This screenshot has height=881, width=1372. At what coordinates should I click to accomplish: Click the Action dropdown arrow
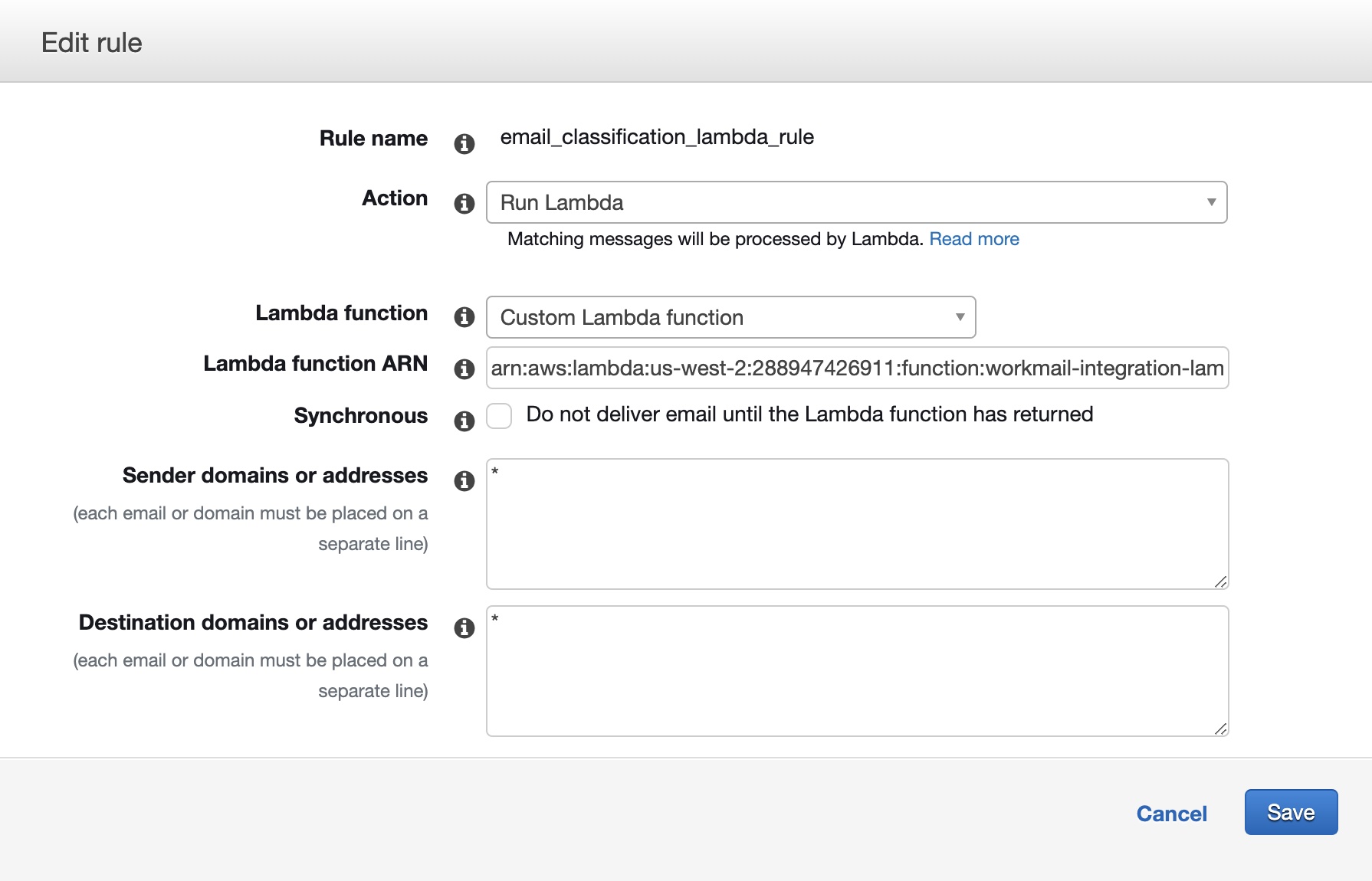click(1211, 202)
